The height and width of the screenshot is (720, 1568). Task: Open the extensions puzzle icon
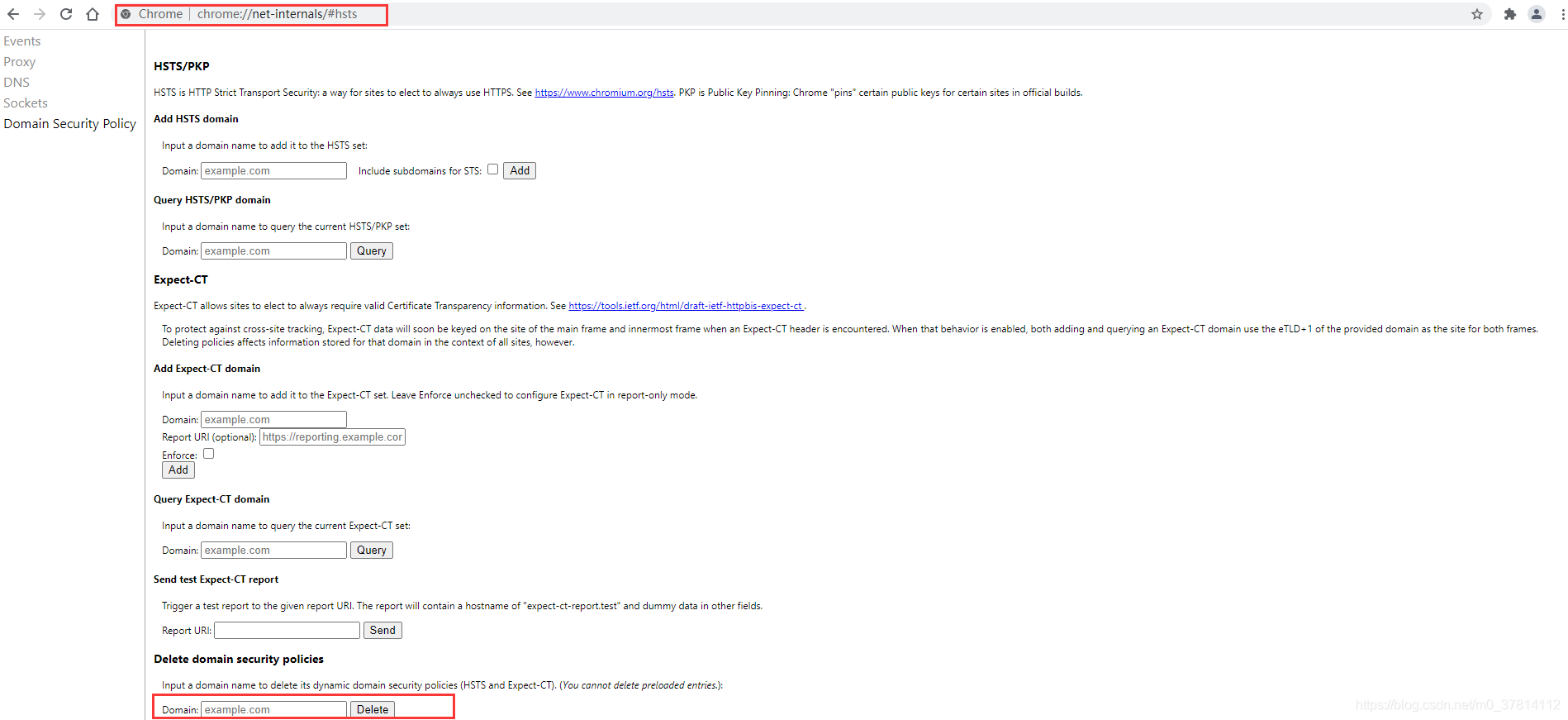coord(1510,14)
